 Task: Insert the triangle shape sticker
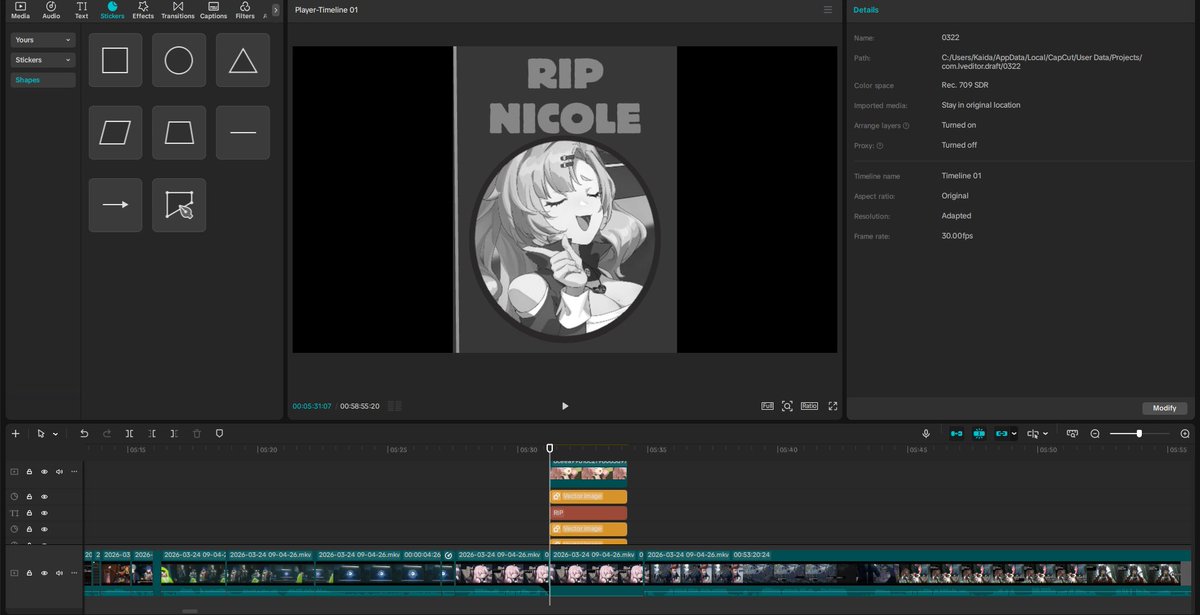point(243,60)
